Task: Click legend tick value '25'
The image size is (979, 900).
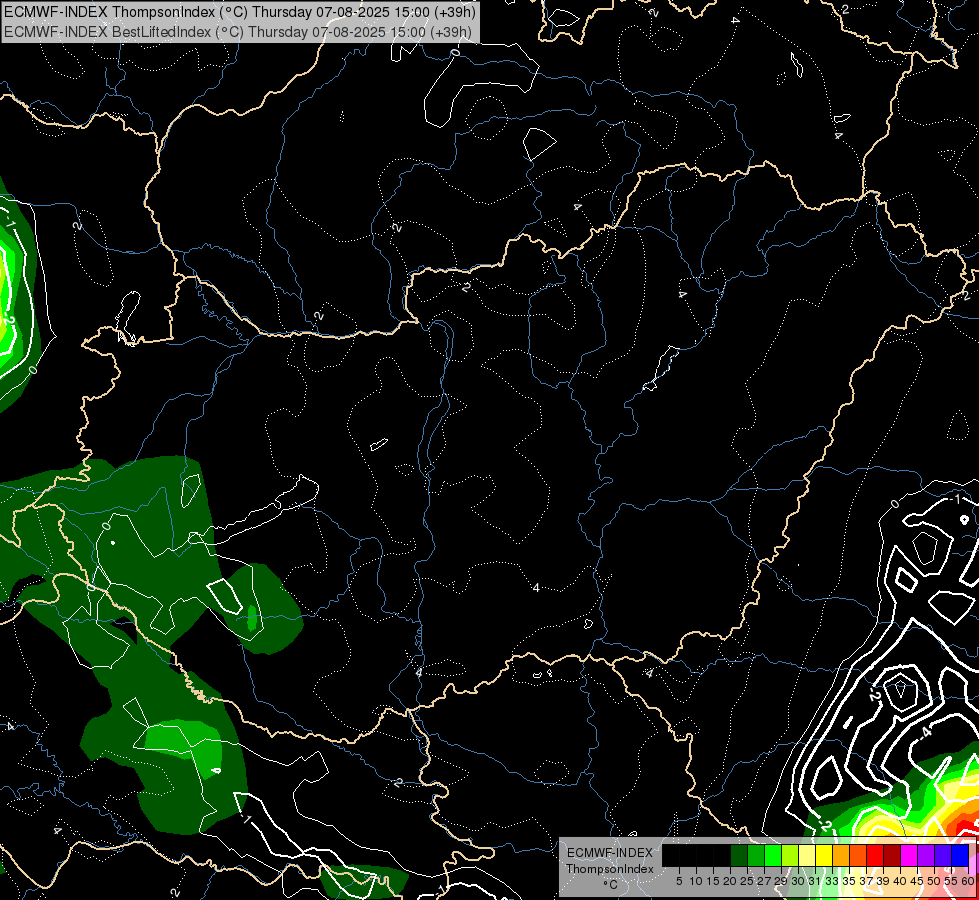Action: coord(747,881)
